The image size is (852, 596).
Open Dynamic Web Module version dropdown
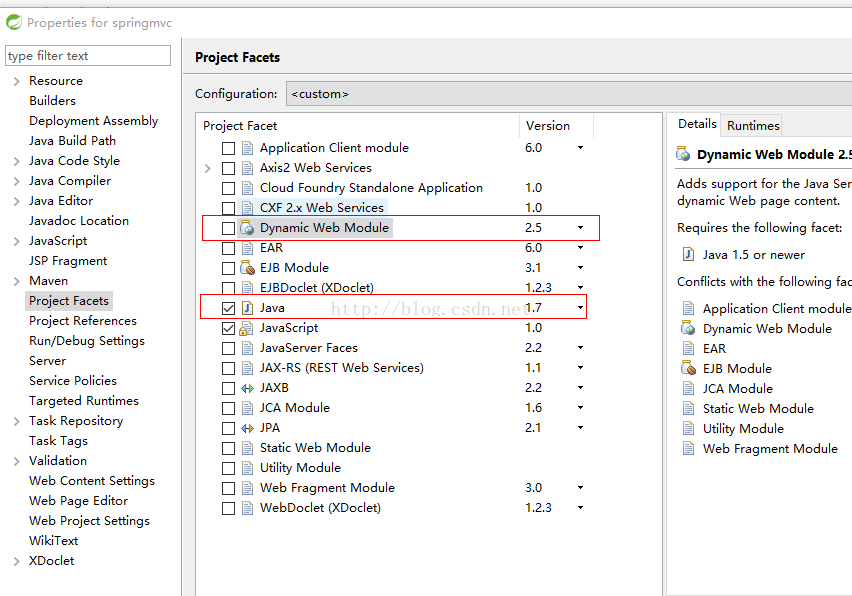tap(580, 228)
